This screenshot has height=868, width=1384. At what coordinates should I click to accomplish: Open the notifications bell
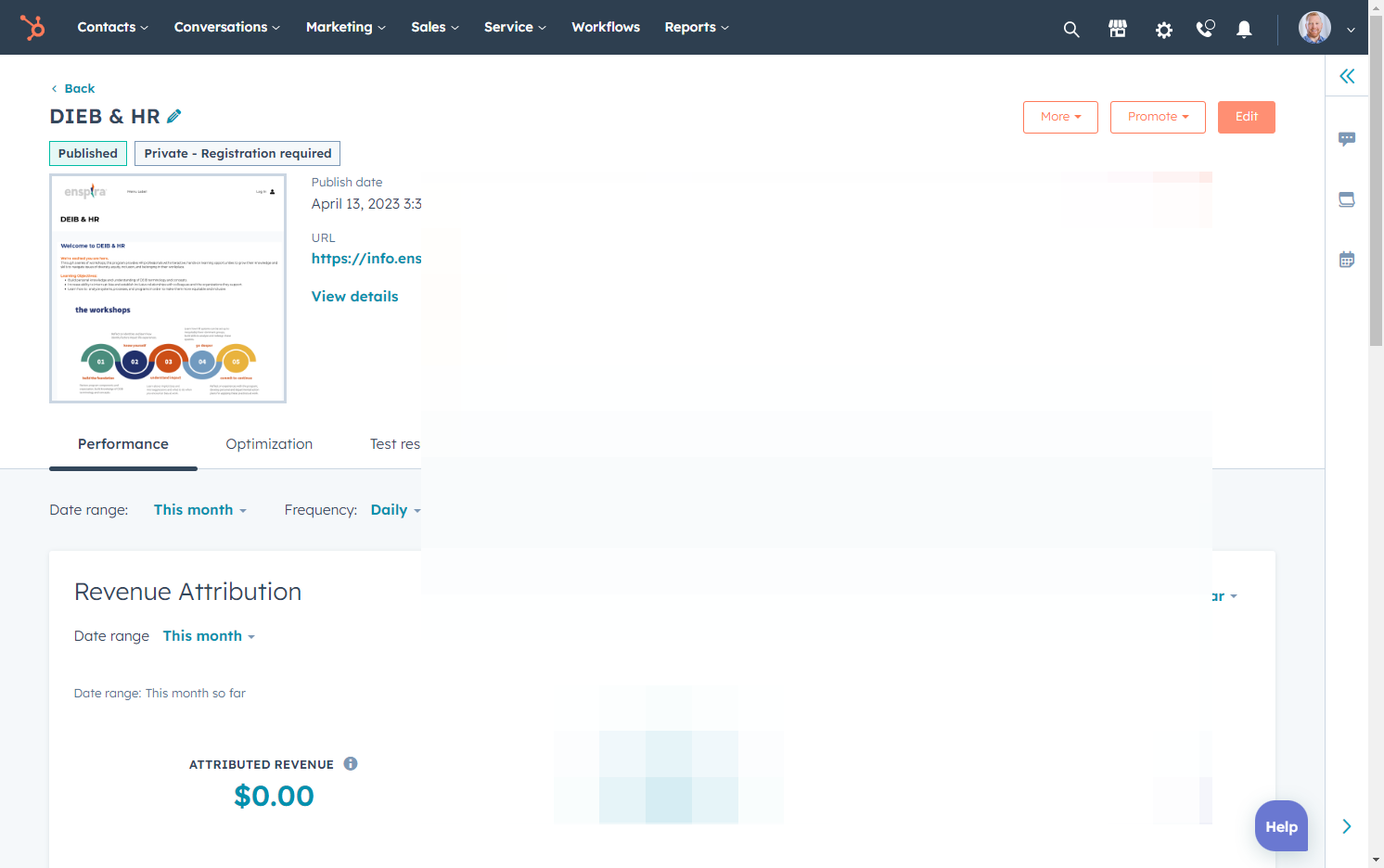(x=1245, y=30)
